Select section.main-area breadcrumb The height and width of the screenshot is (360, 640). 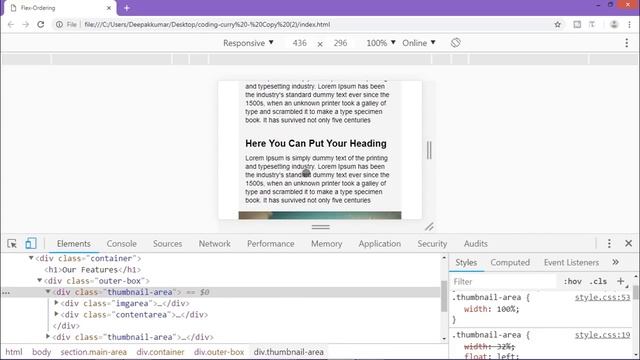[93, 352]
